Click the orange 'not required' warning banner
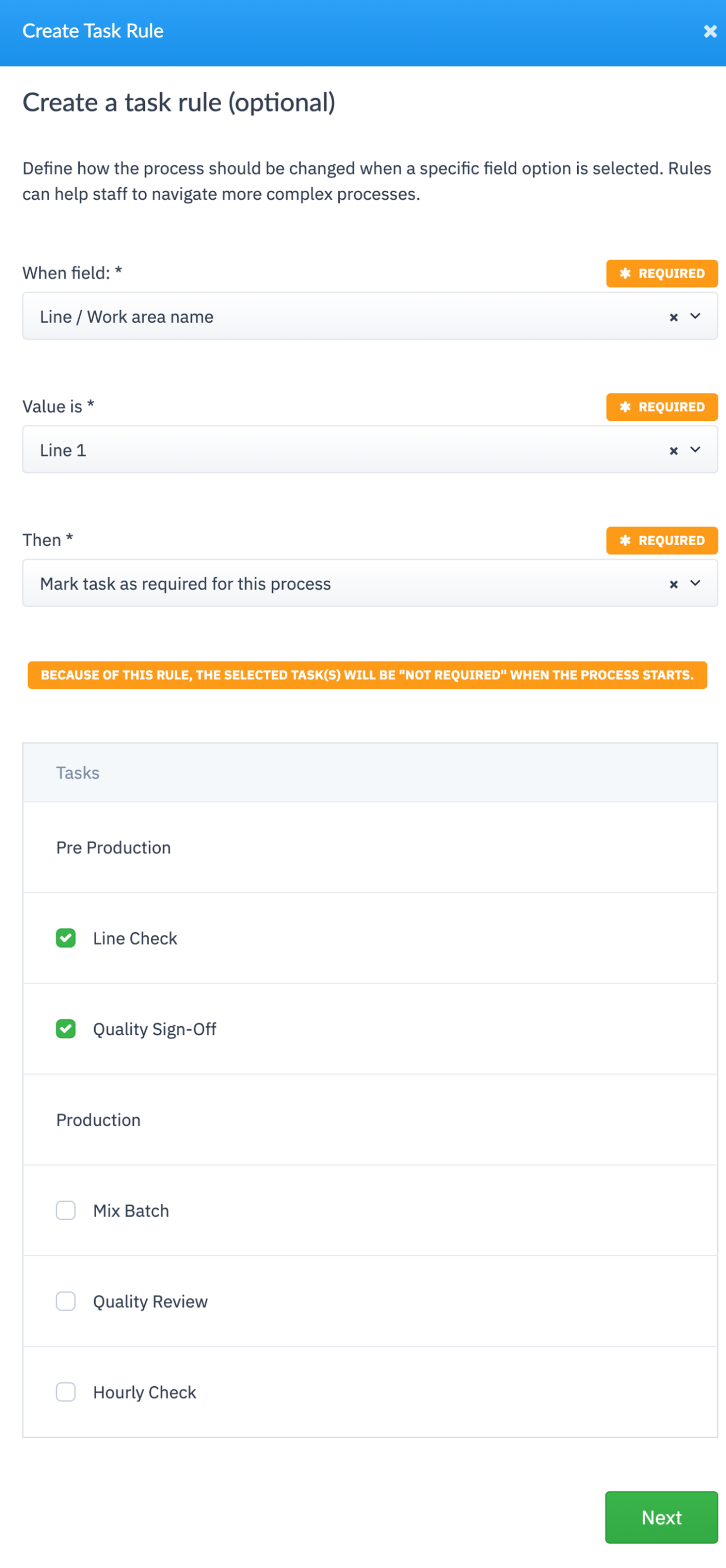 pos(366,675)
